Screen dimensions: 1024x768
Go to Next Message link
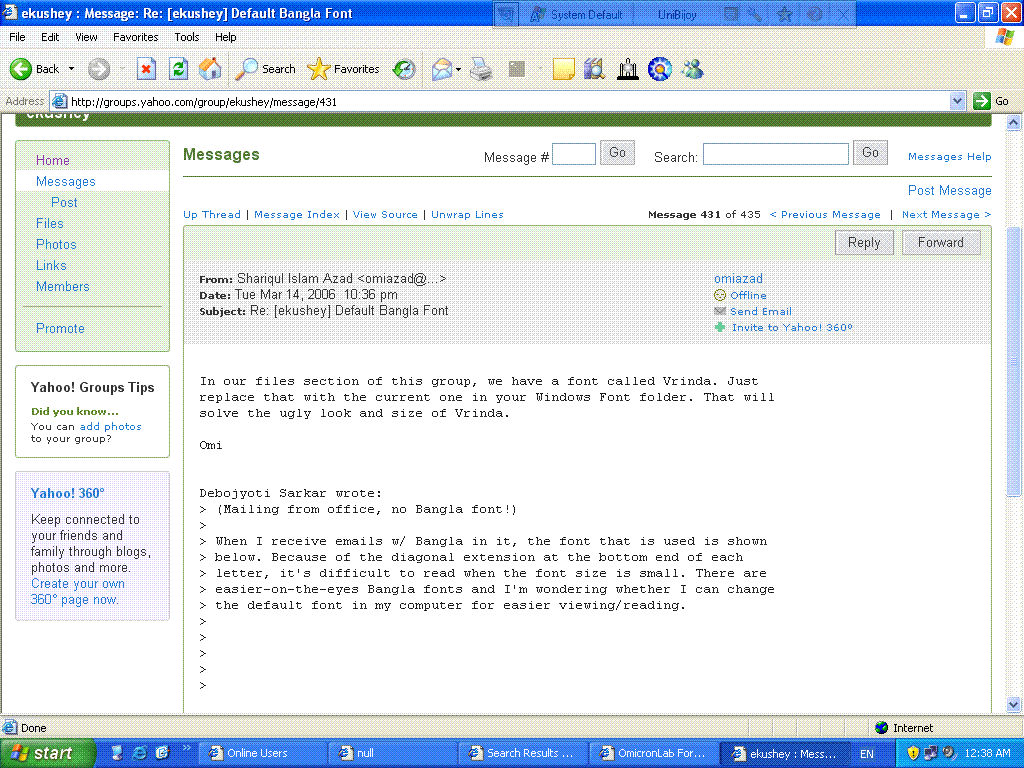click(946, 215)
